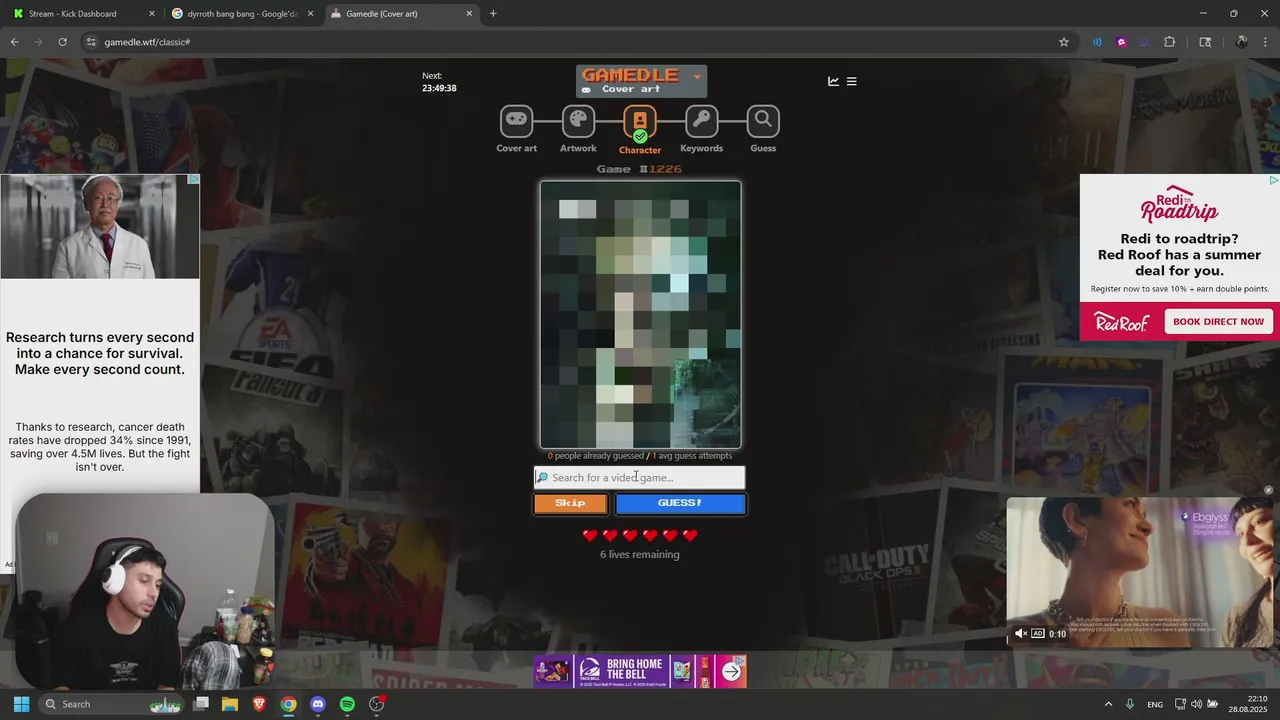The height and width of the screenshot is (720, 1280).
Task: Open Brave browser from taskbar
Action: coord(259,704)
